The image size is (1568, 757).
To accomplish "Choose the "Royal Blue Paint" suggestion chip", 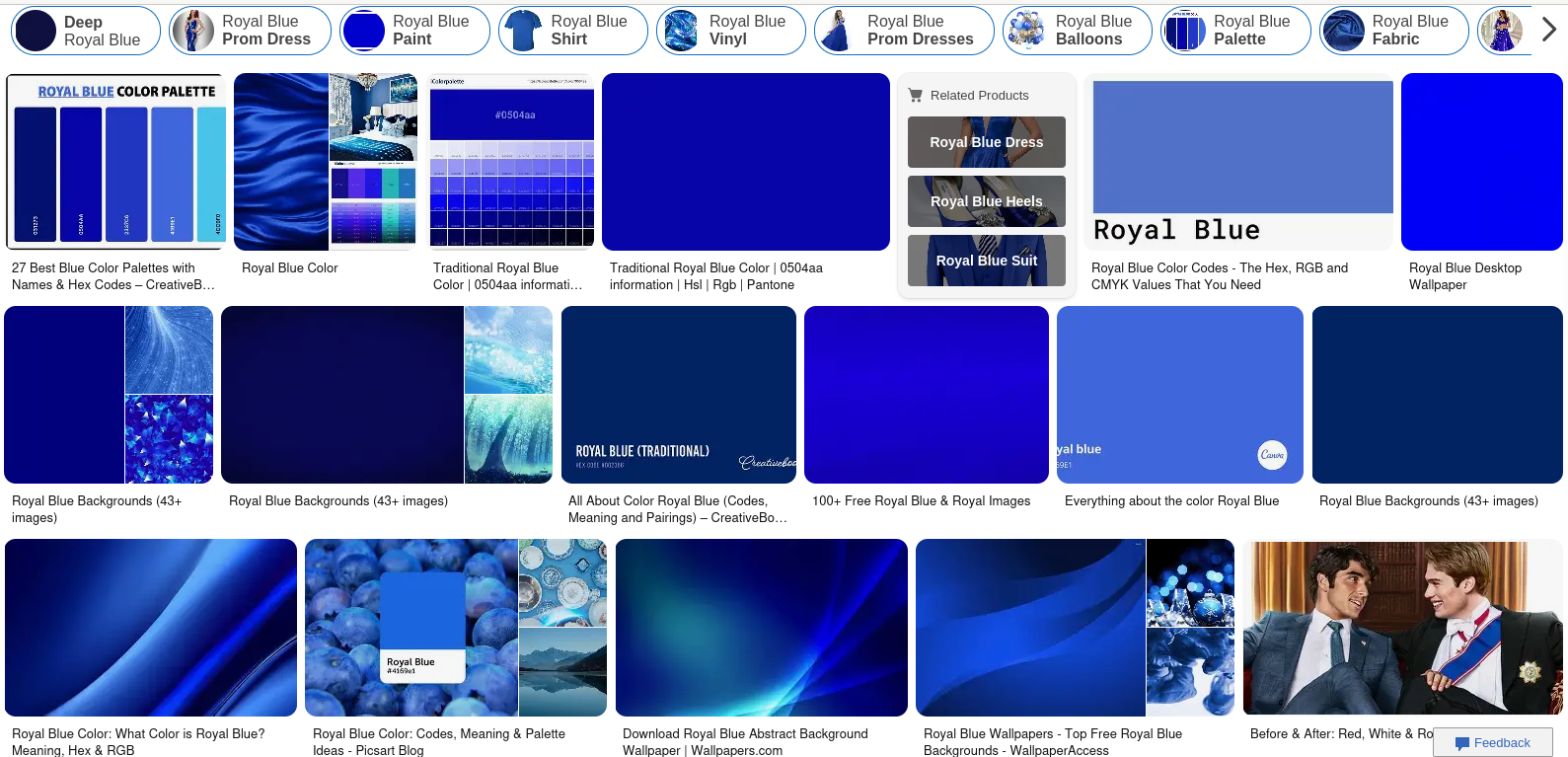I will [x=414, y=31].
